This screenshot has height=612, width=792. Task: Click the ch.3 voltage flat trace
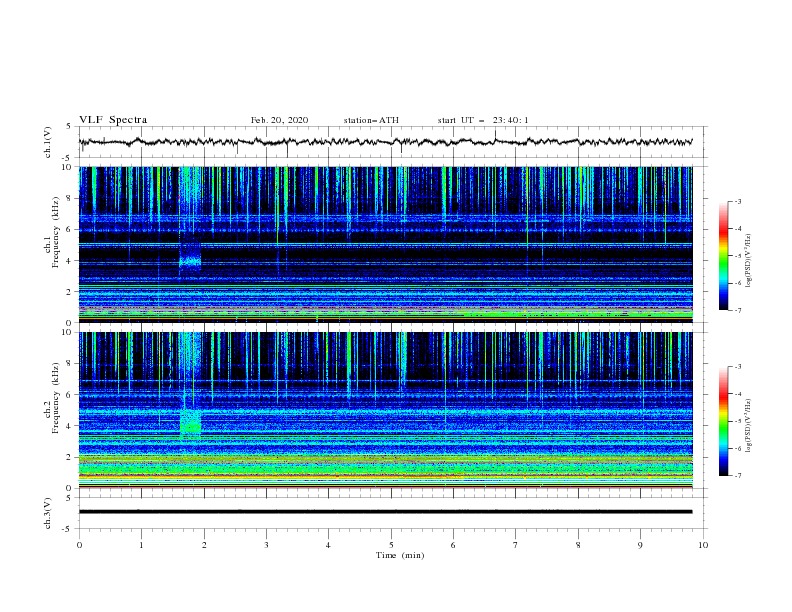(x=386, y=512)
